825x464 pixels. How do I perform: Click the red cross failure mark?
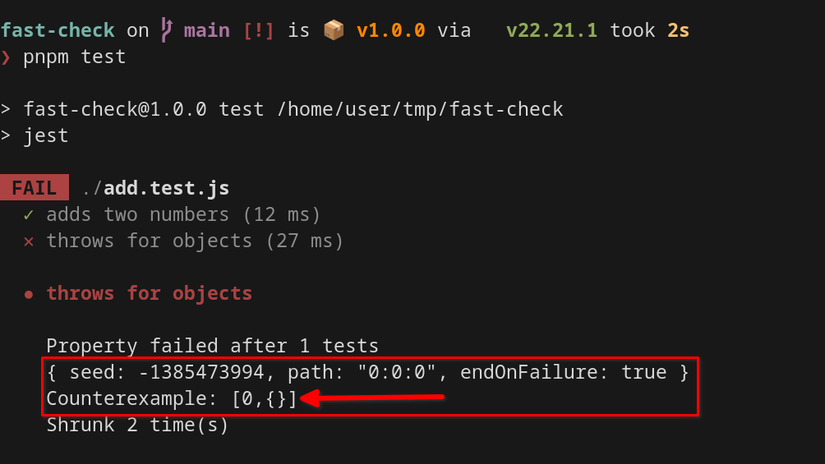pos(29,241)
